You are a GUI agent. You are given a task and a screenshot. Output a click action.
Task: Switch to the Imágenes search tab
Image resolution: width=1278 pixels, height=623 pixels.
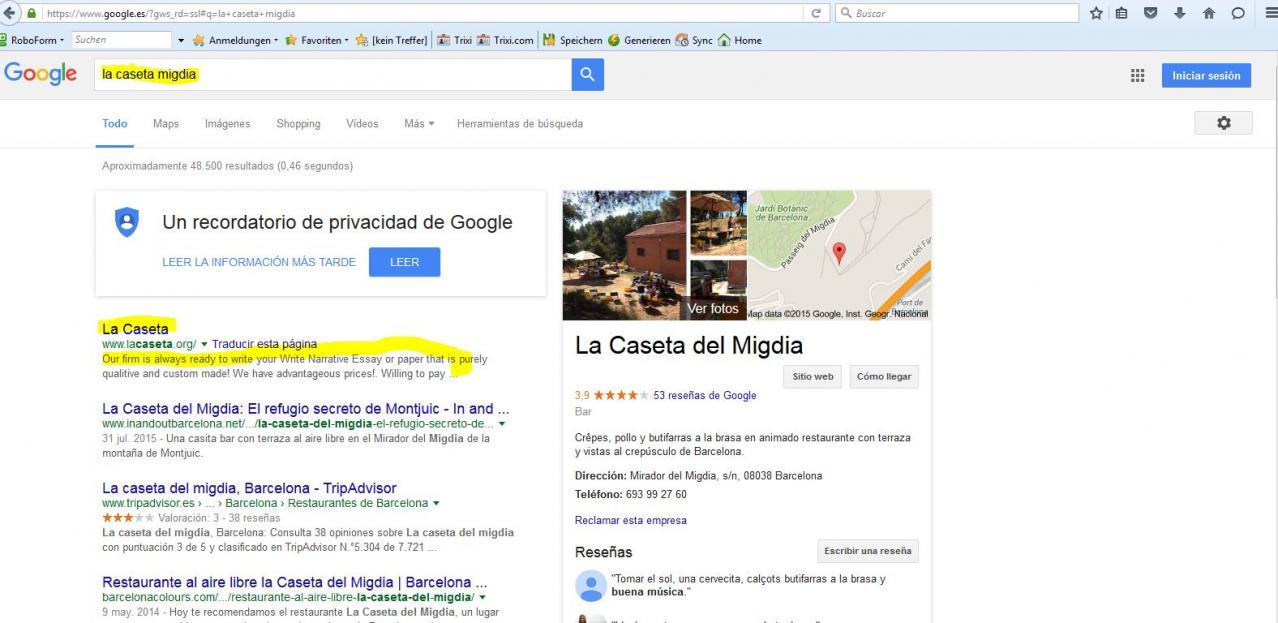[228, 124]
